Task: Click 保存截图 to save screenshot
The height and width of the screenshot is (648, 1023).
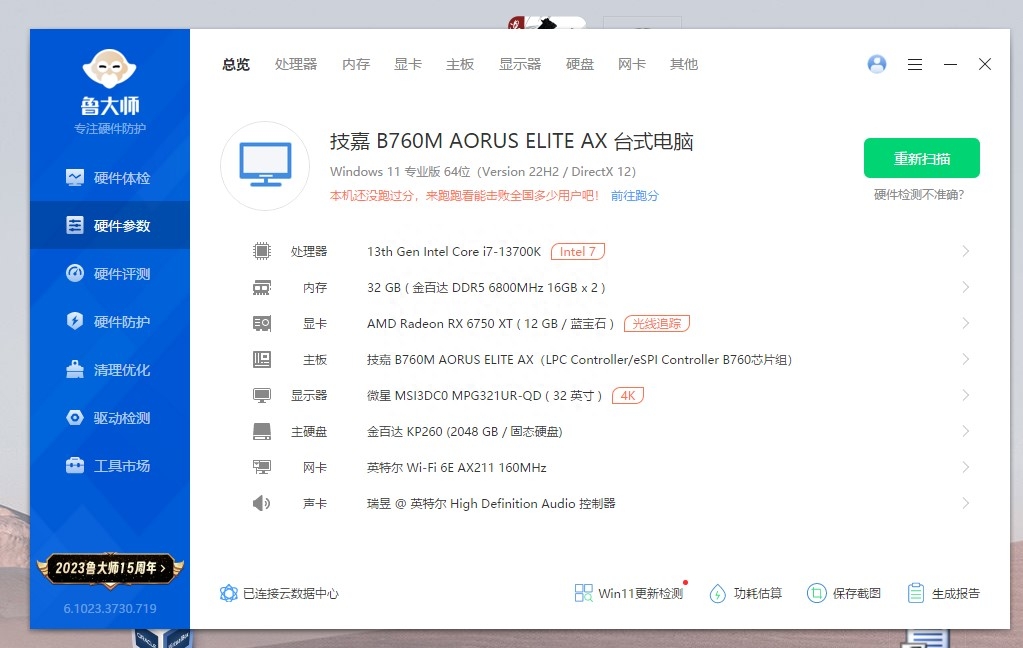Action: tap(844, 593)
